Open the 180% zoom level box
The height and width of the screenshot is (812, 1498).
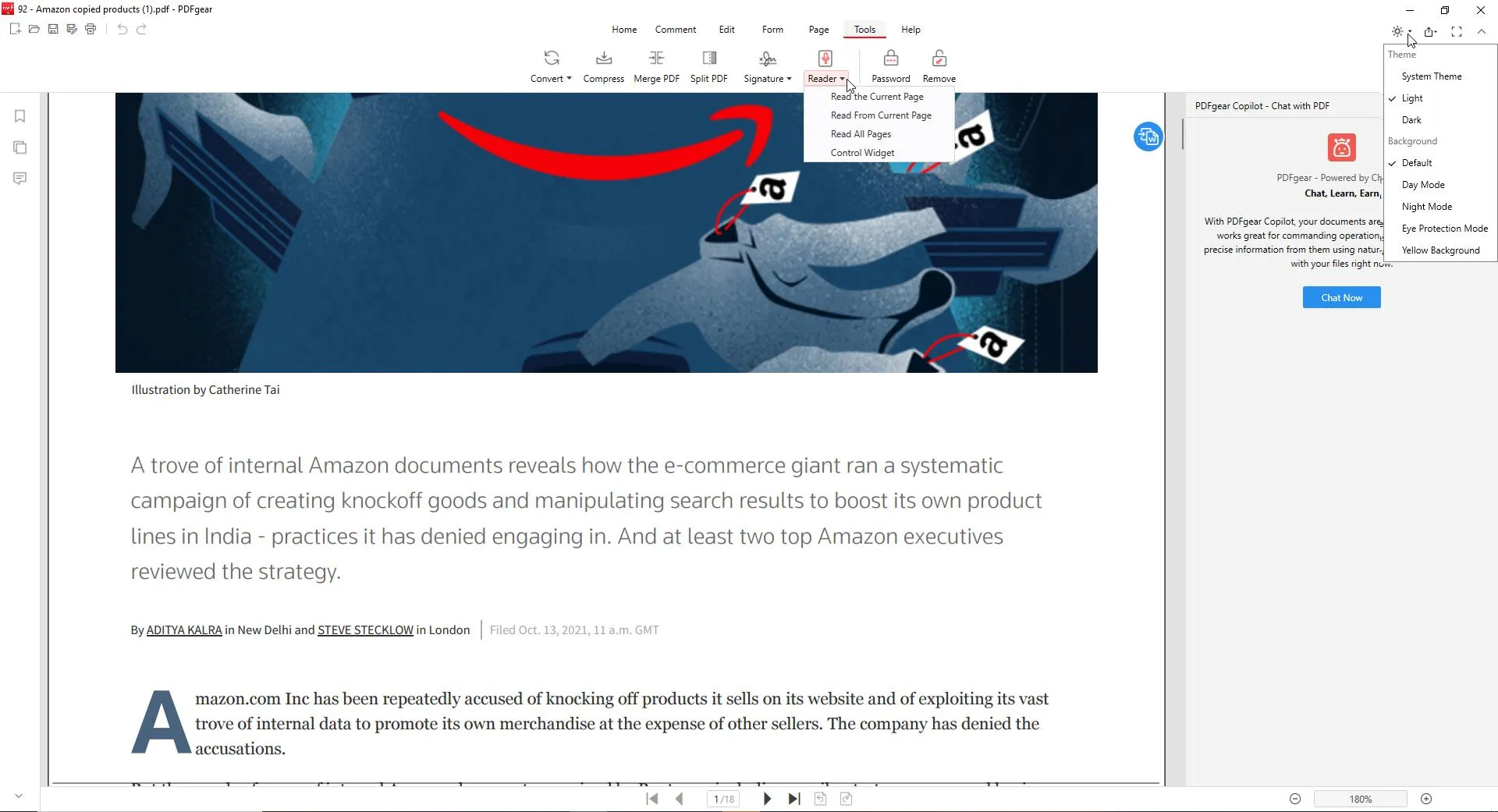[1360, 799]
